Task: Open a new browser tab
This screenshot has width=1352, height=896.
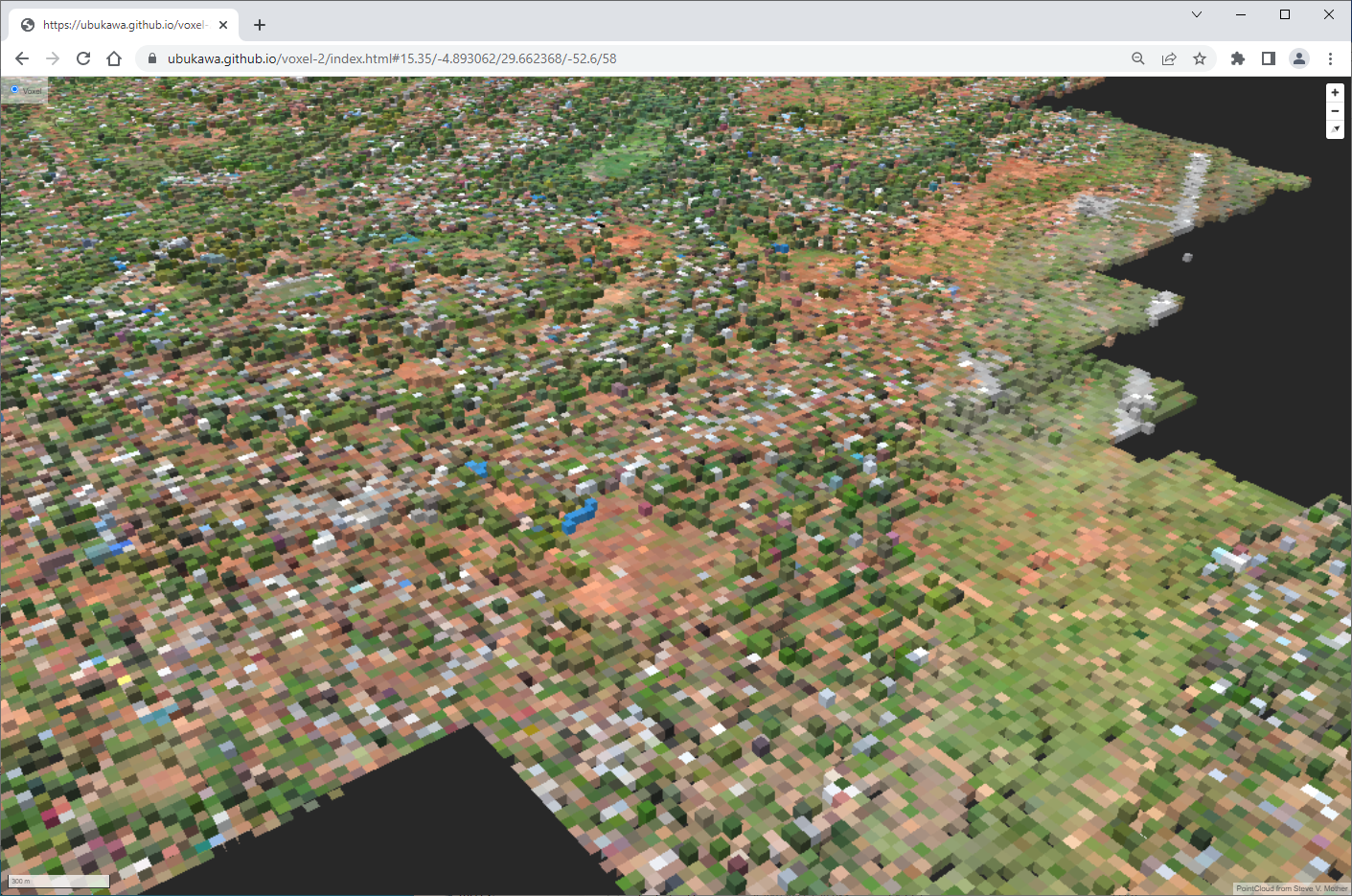Action: [260, 25]
